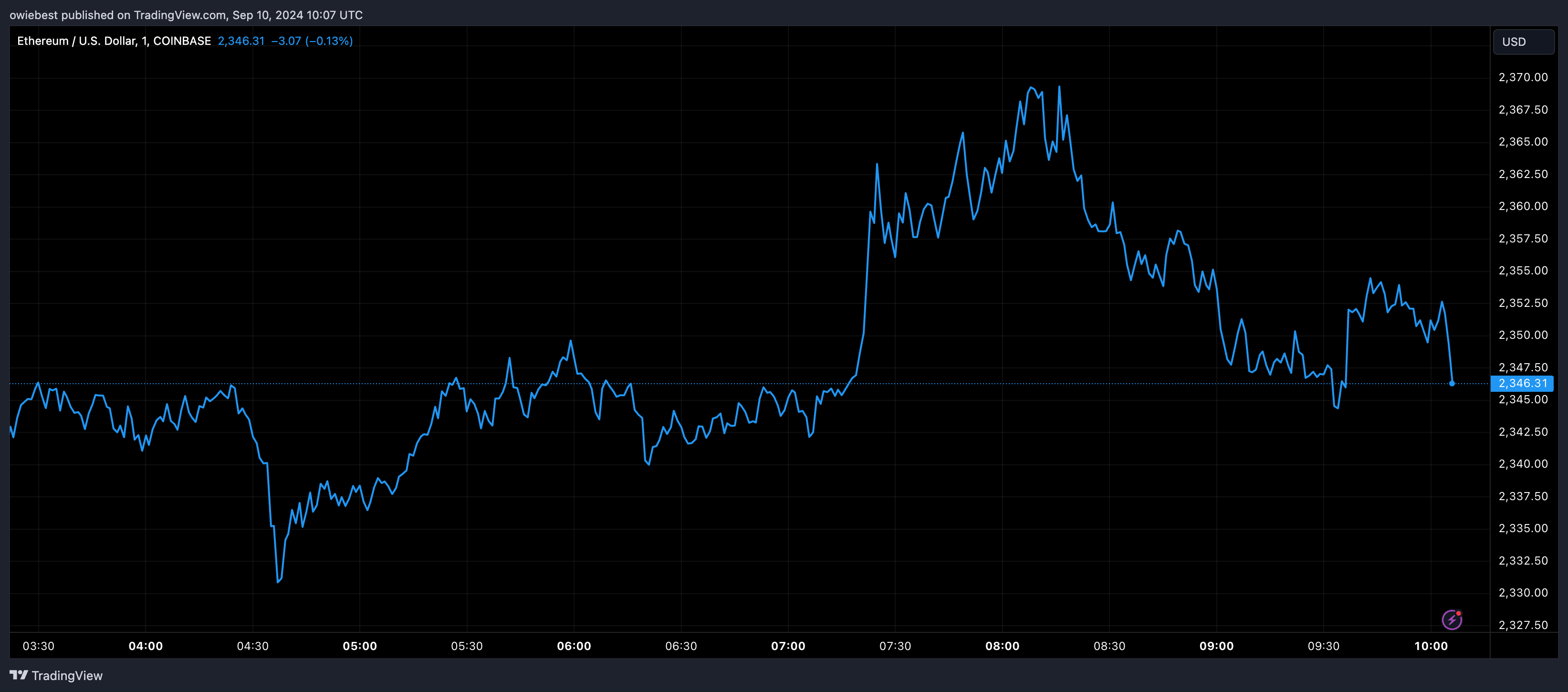1568x692 pixels.
Task: Click the 06:30 time axis label
Action: [x=681, y=646]
